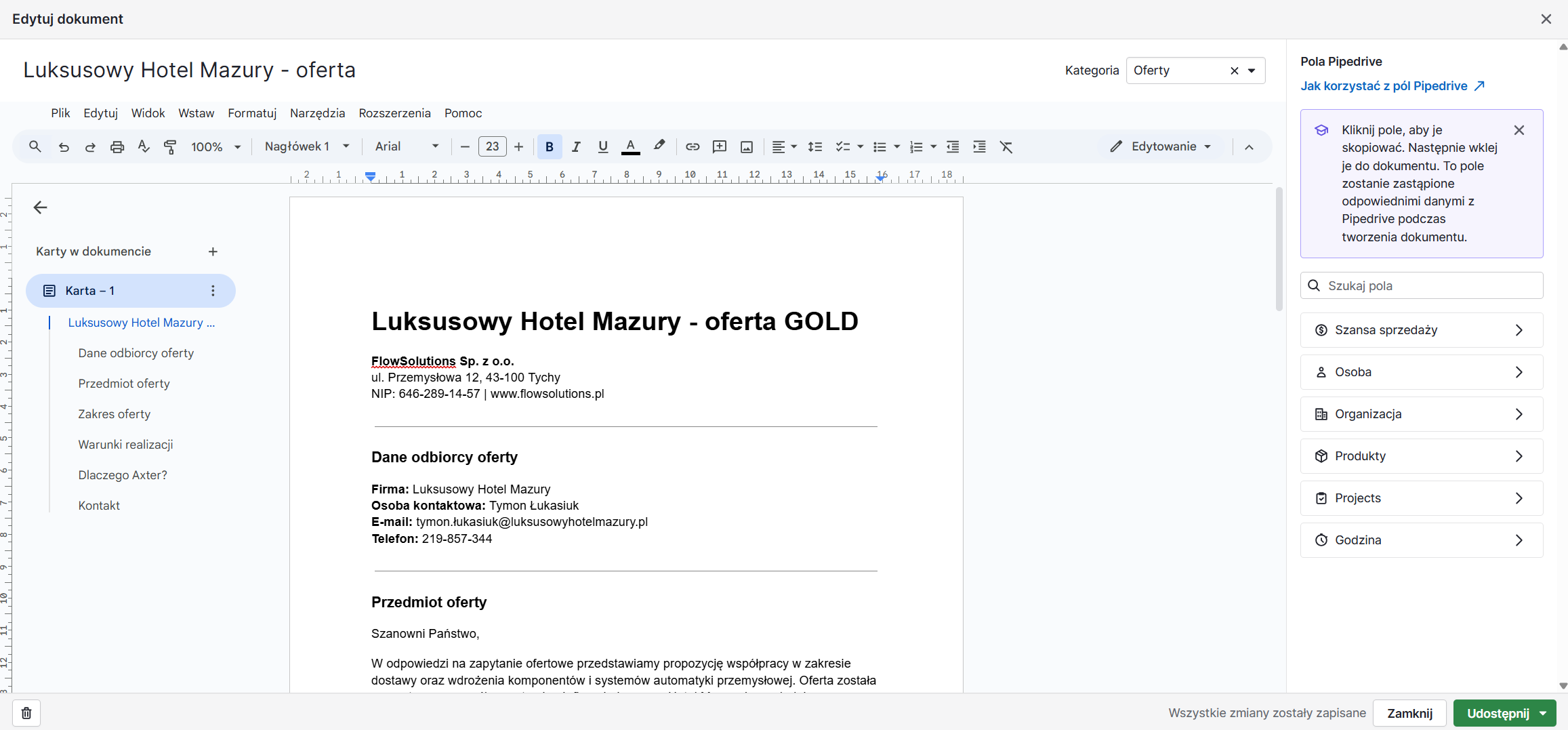Open the Plik menu
This screenshot has width=1568, height=730.
click(60, 113)
